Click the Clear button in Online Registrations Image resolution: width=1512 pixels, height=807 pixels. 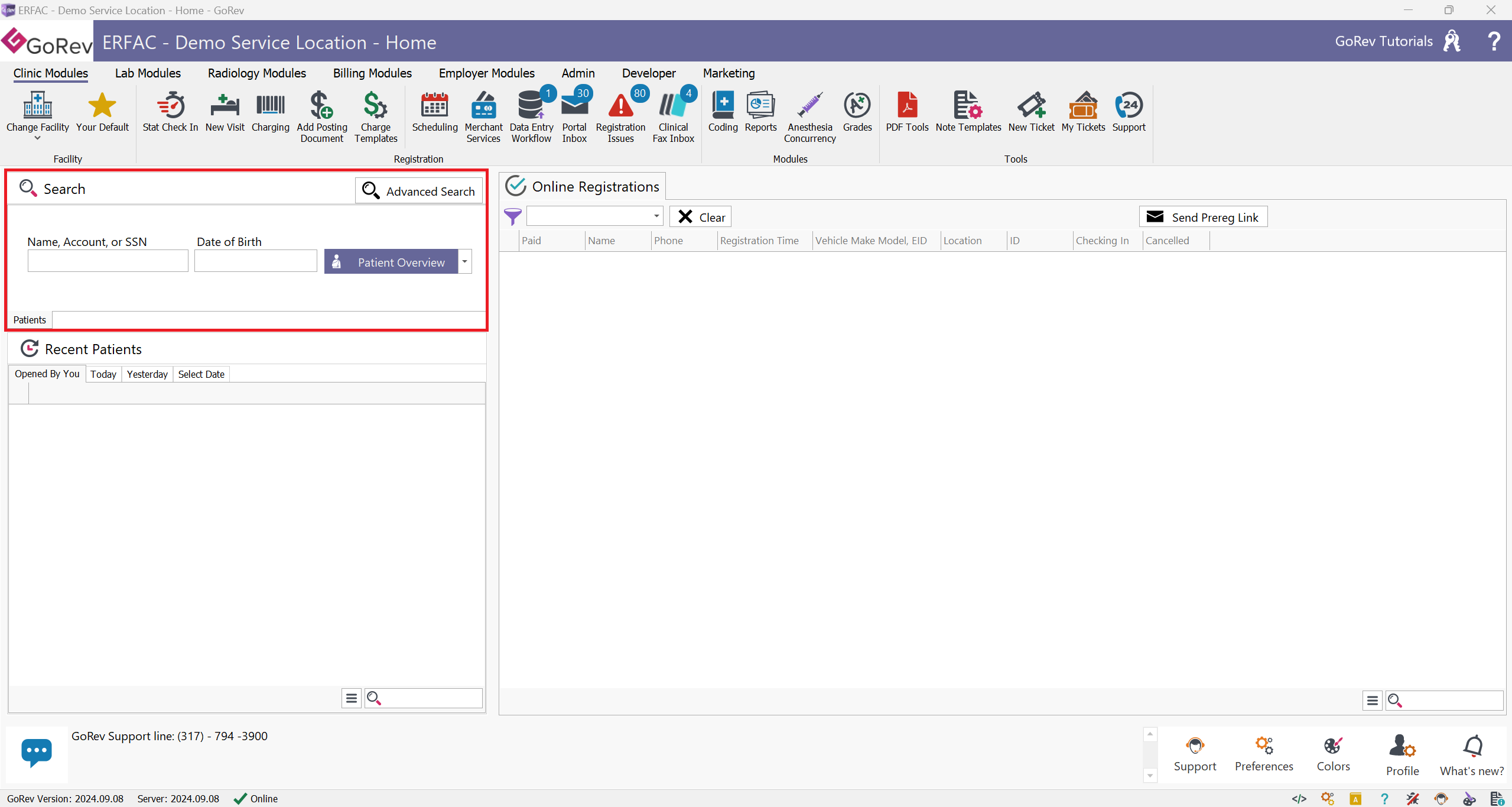(x=701, y=216)
